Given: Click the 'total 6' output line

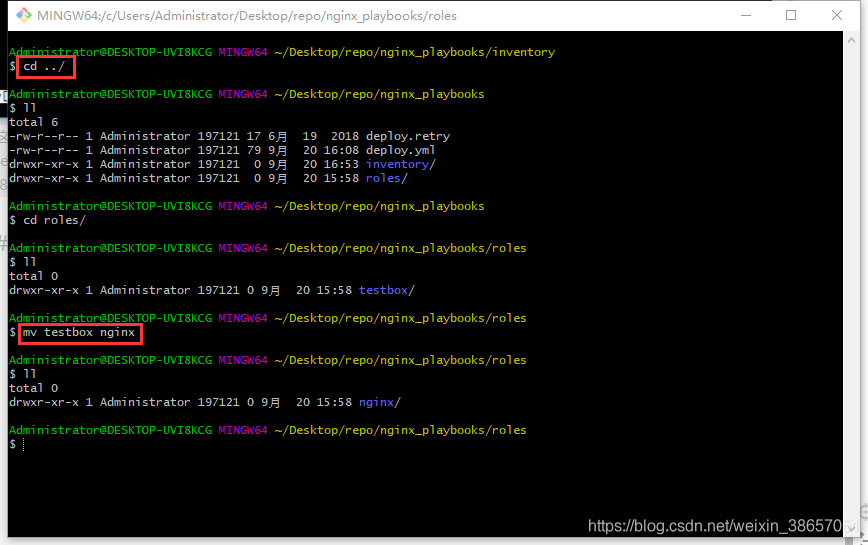Looking at the screenshot, I should (x=33, y=122).
